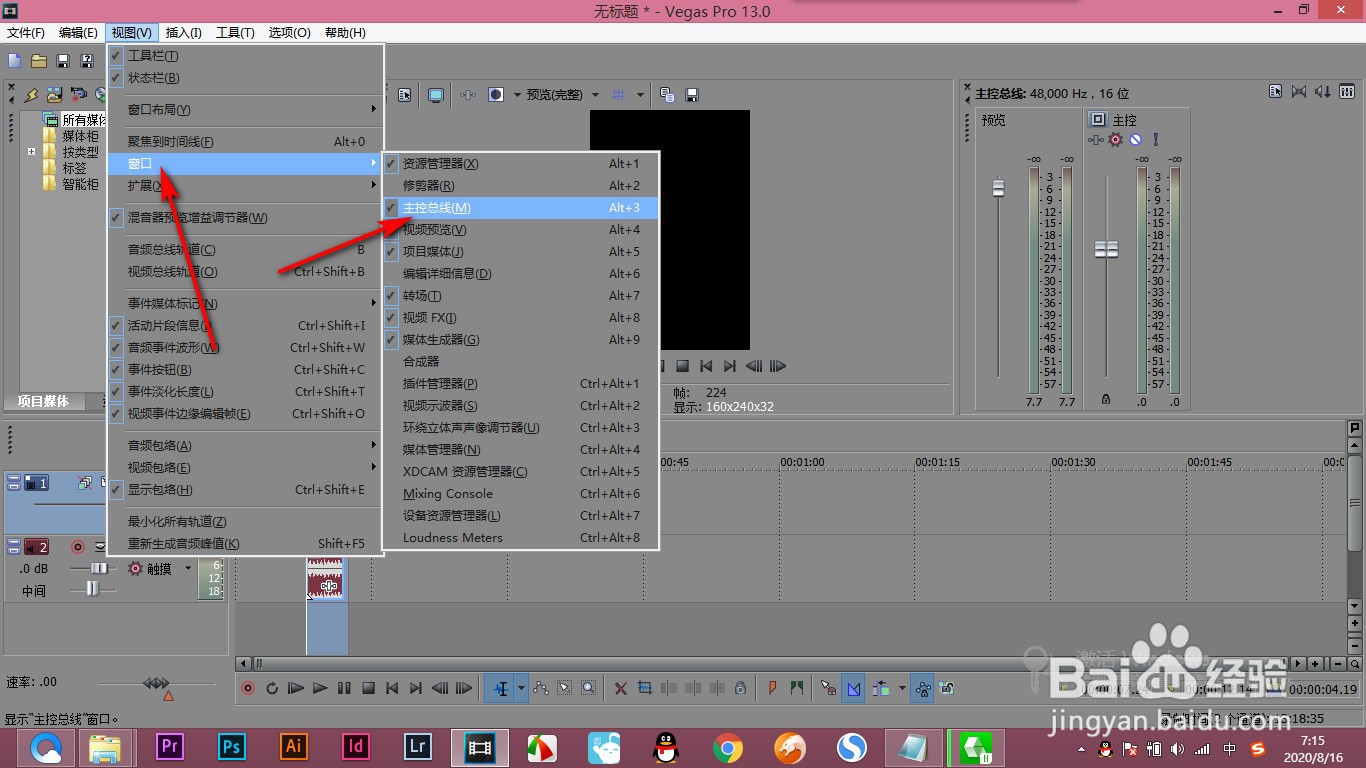The width and height of the screenshot is (1366, 768).
Task: Expand the Window Layouts (窗口布局) submenu
Action: (245, 110)
